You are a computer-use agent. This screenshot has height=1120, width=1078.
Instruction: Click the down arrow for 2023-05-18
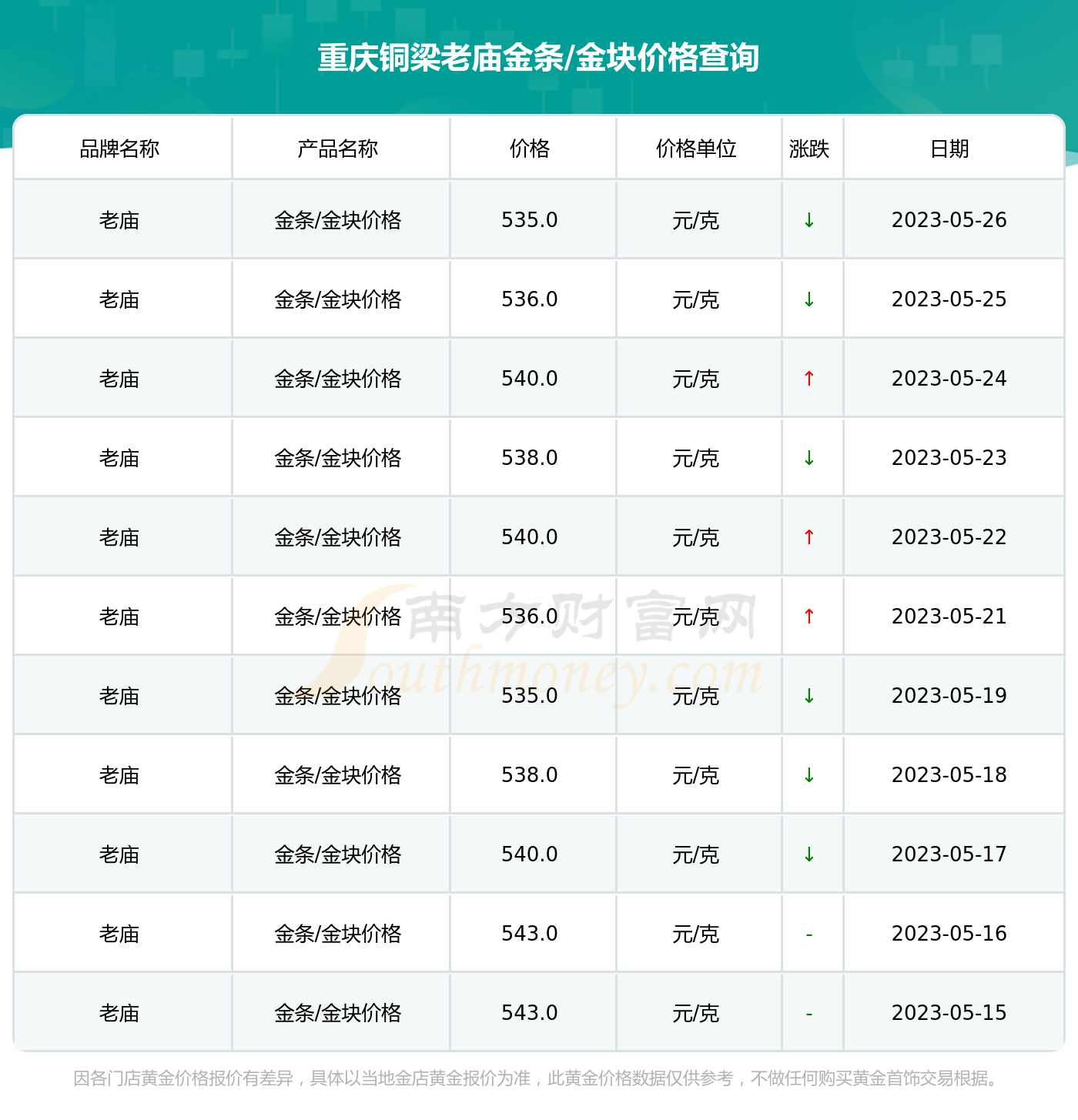click(x=809, y=775)
